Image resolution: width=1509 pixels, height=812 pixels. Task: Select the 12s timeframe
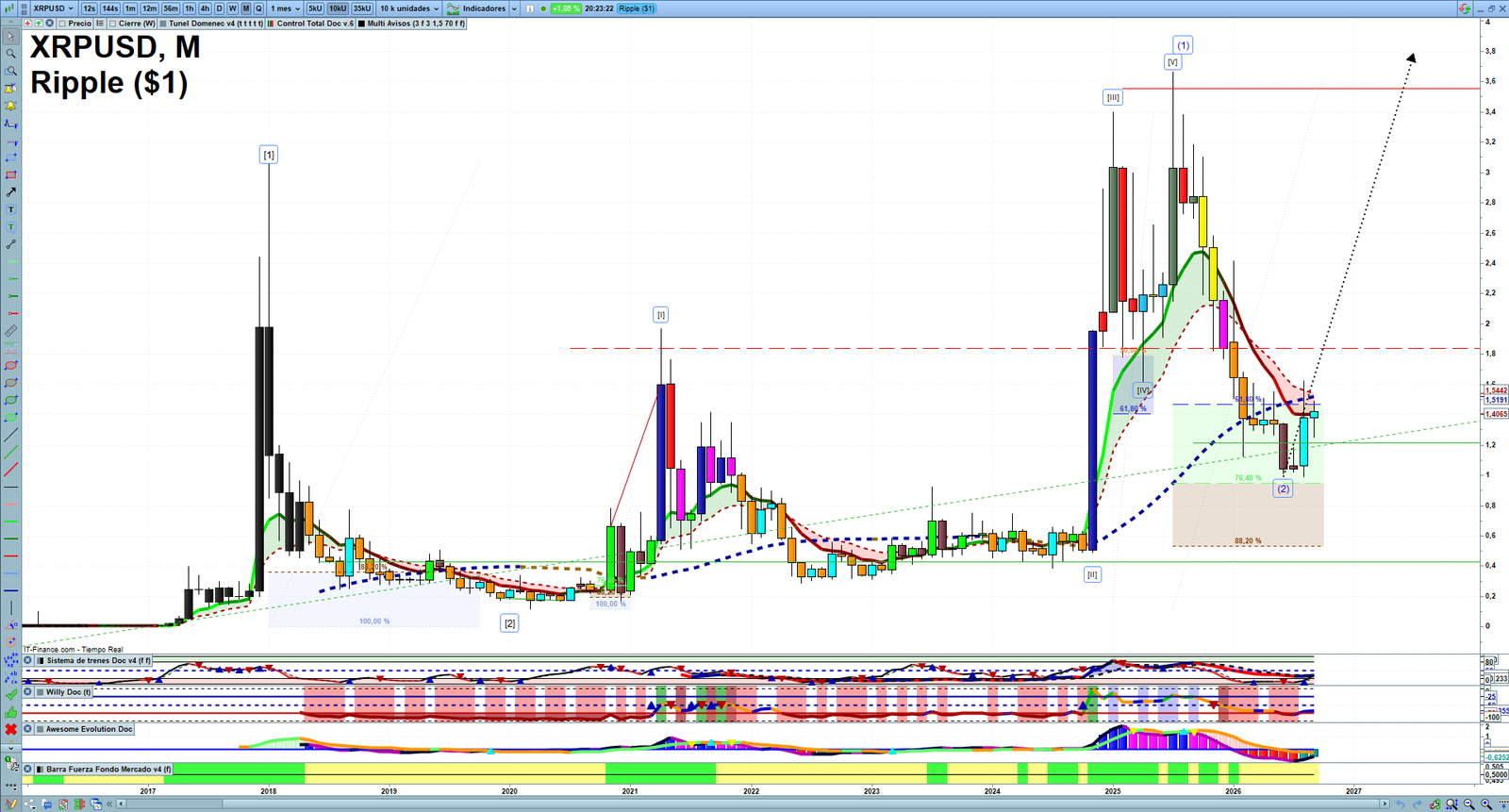[89, 8]
